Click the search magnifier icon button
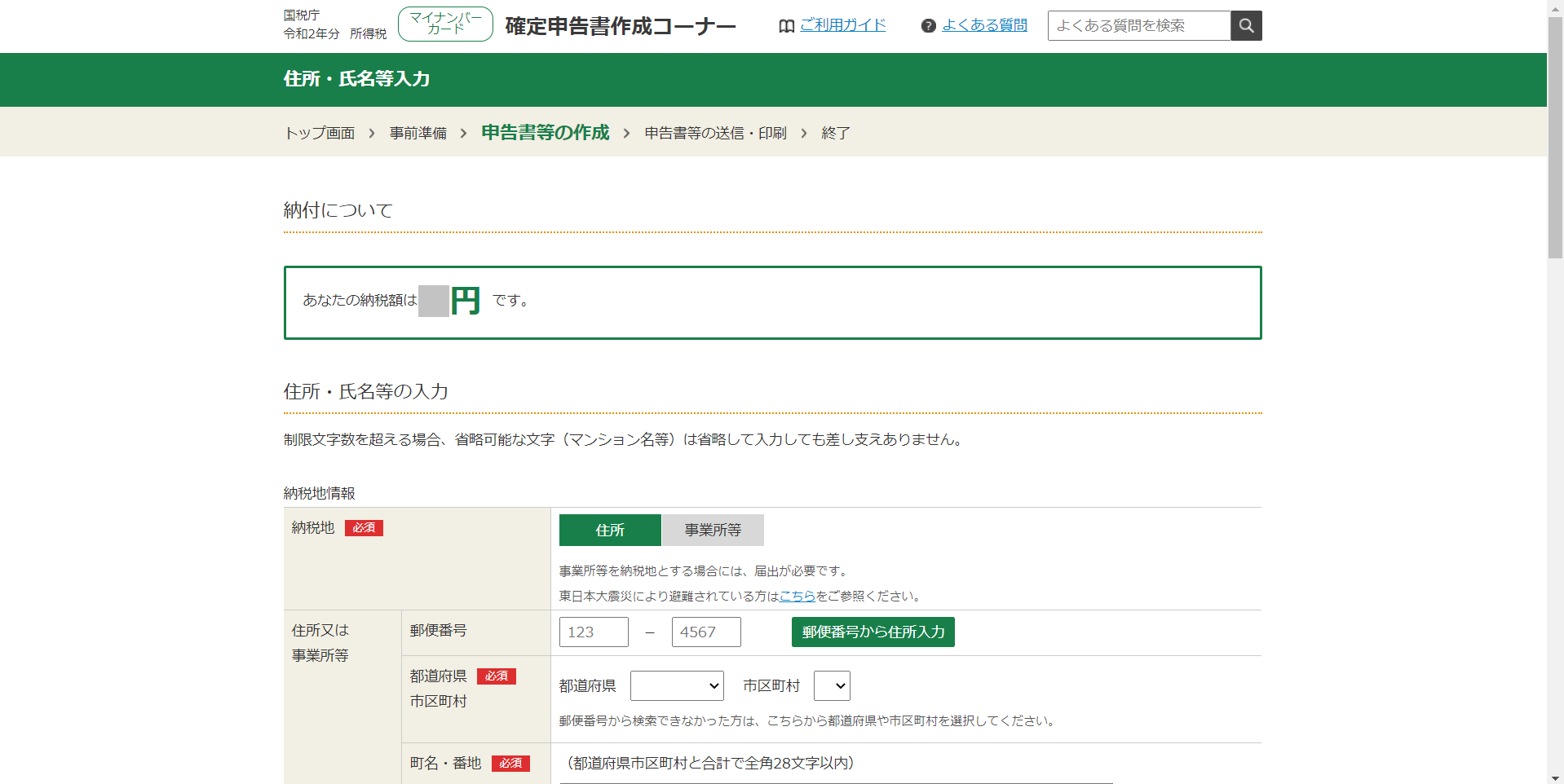This screenshot has height=784, width=1564. point(1246,25)
